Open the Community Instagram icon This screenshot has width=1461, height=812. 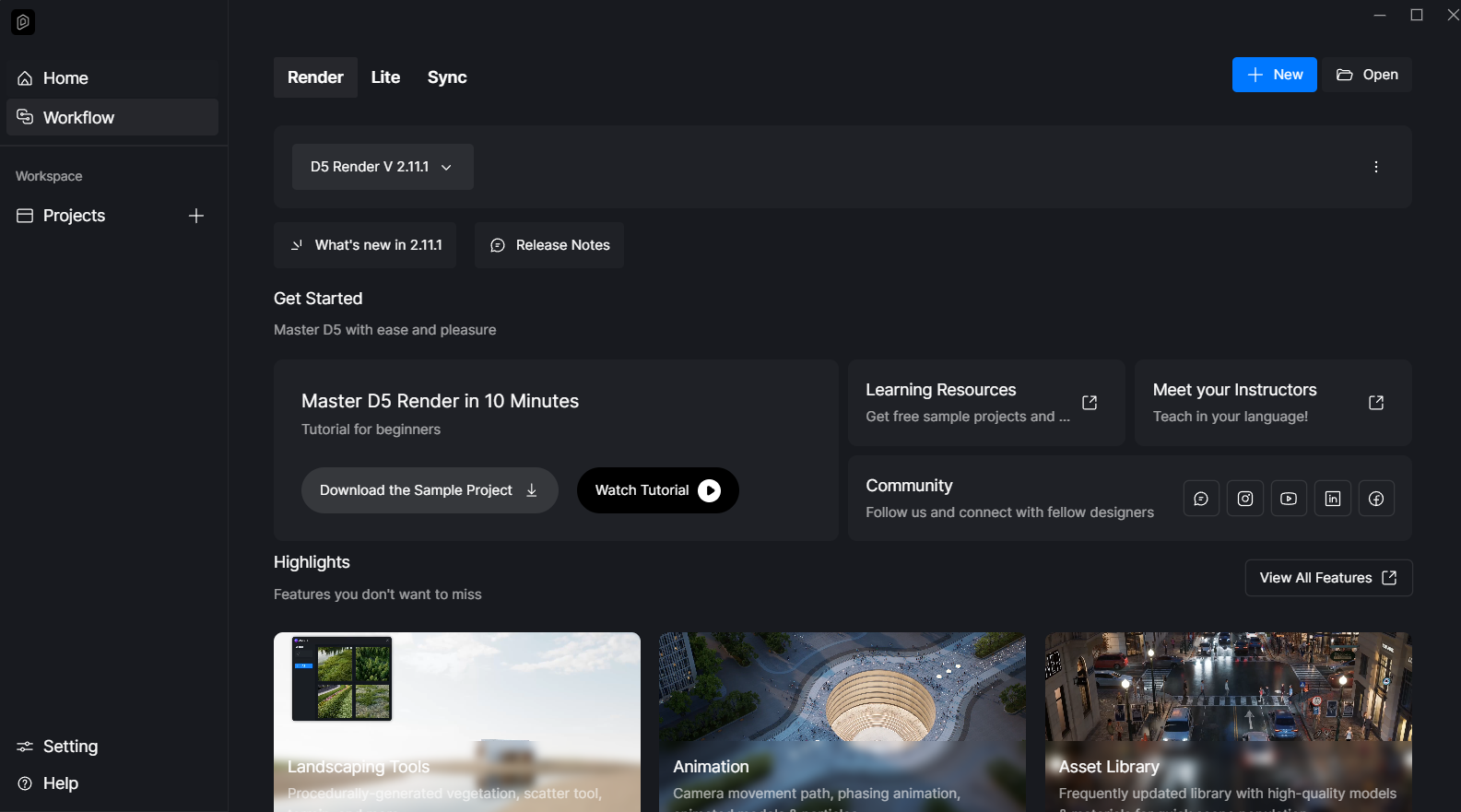(x=1244, y=499)
